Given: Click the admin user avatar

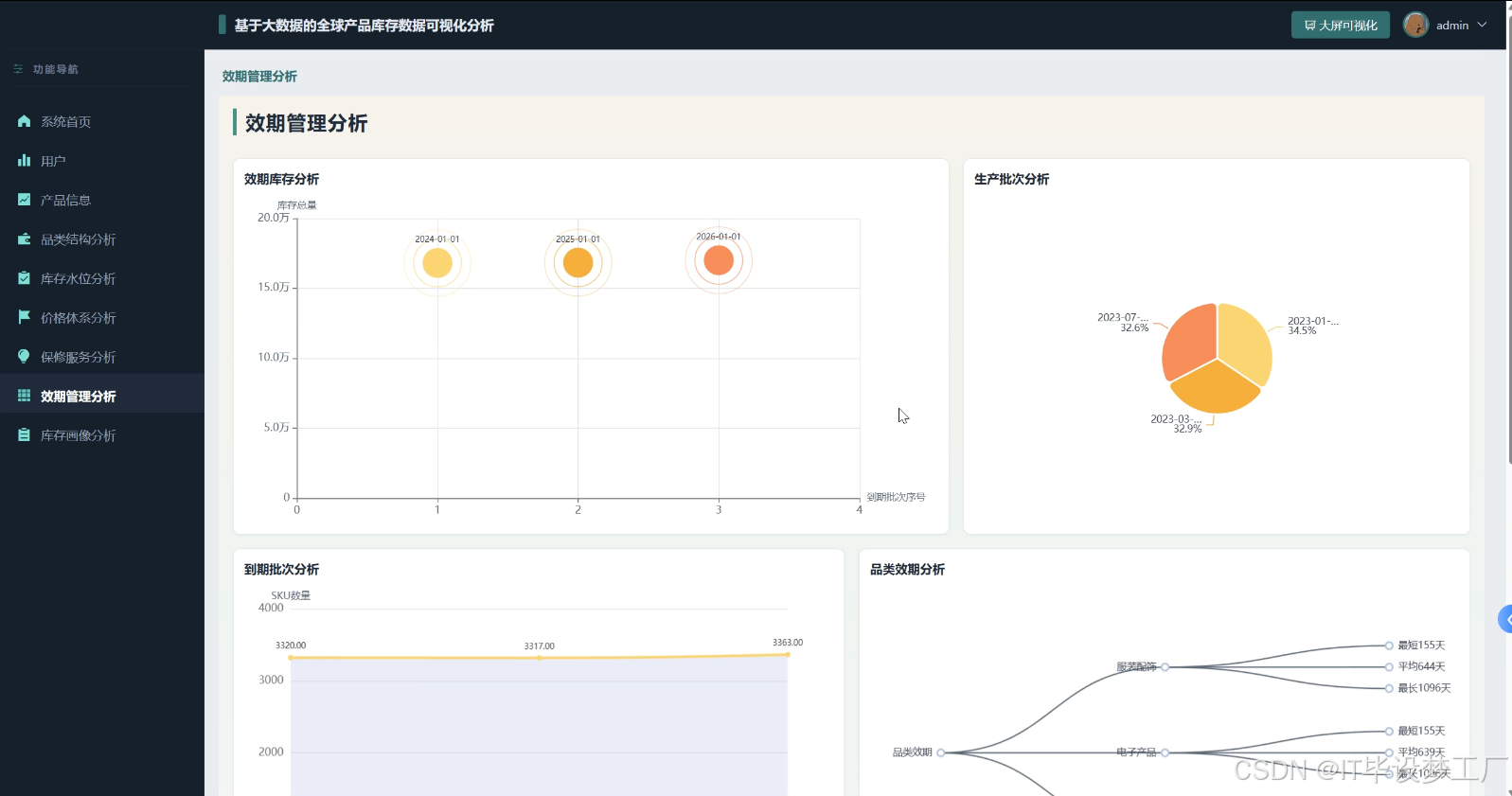Looking at the screenshot, I should click(1415, 25).
